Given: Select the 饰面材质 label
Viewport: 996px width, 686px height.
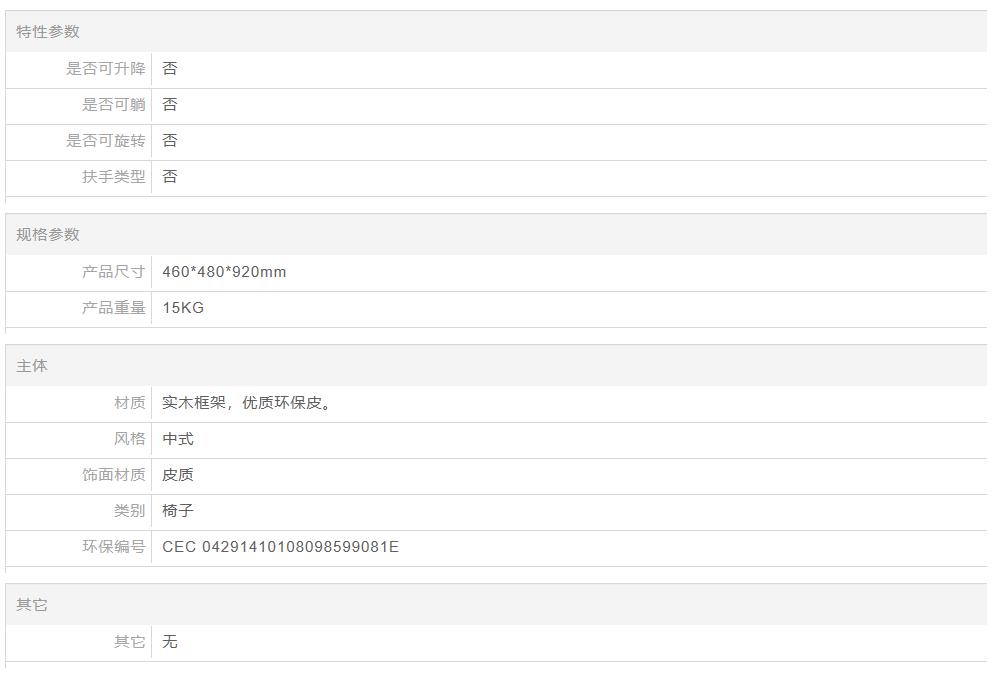Looking at the screenshot, I should coord(113,475).
